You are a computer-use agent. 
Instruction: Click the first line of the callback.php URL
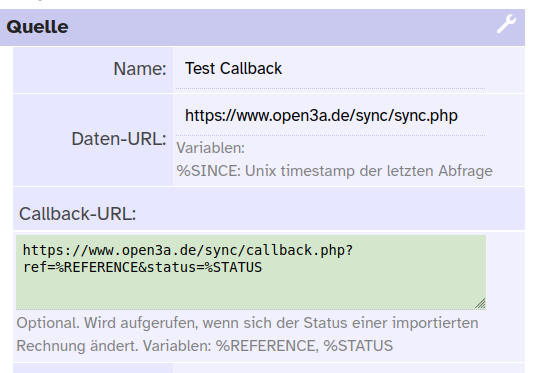coord(188,250)
